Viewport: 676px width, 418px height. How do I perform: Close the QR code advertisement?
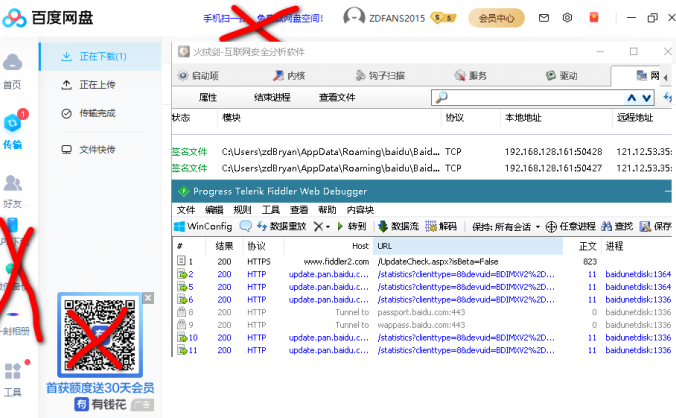point(148,298)
